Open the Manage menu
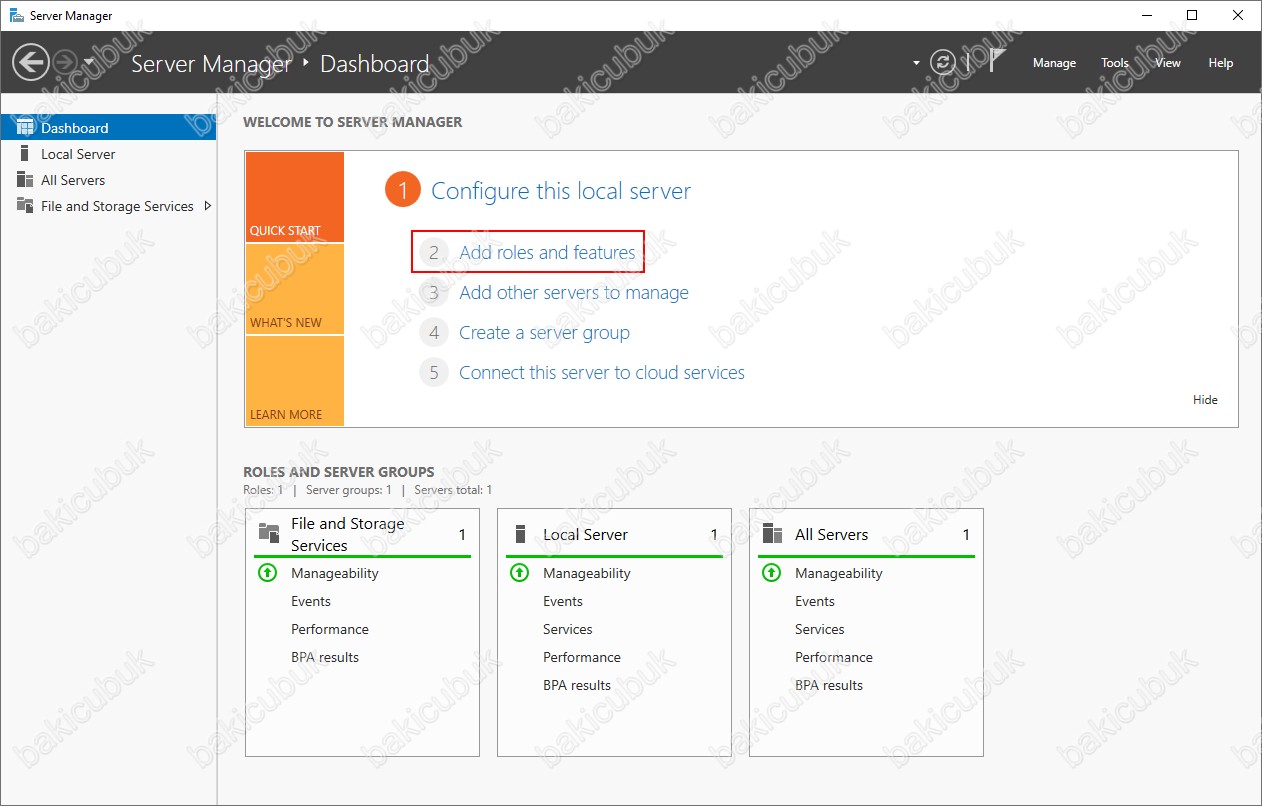This screenshot has height=806, width=1262. [1054, 63]
